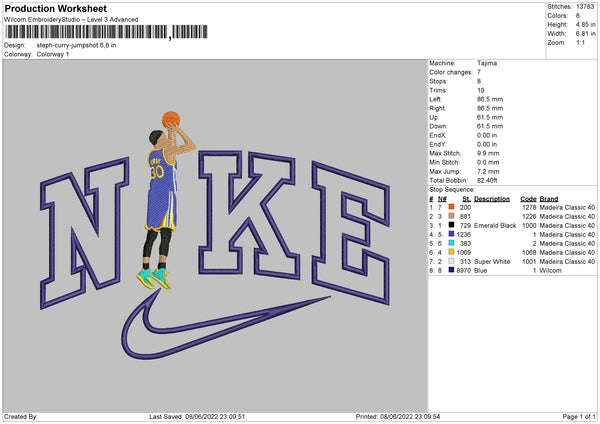Click the letter N outline

coord(85,233)
